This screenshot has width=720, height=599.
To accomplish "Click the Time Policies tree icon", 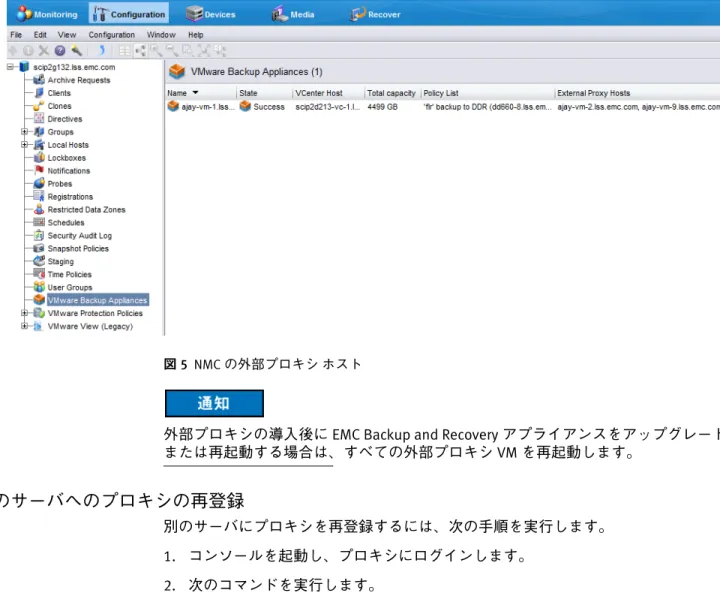I will click(x=39, y=274).
